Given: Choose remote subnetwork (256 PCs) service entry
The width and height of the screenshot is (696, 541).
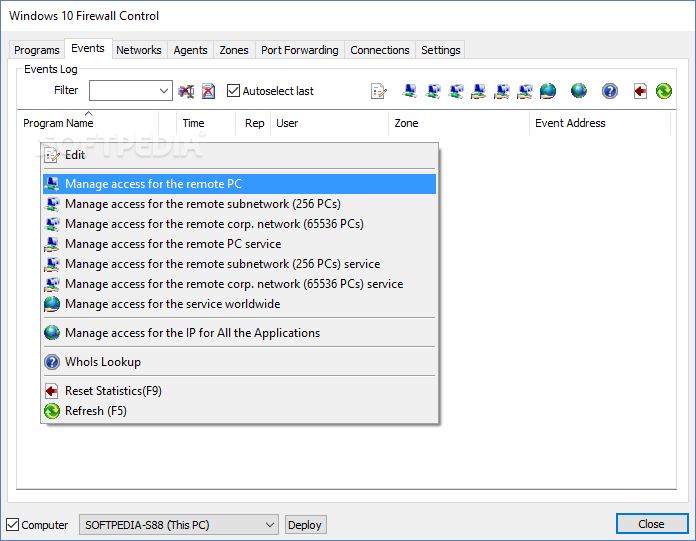Looking at the screenshot, I should tap(240, 264).
